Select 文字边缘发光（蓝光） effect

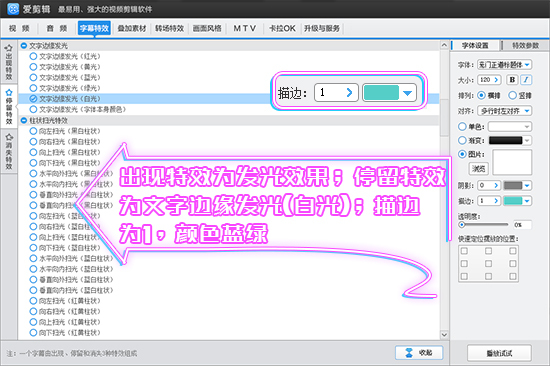click(65, 77)
